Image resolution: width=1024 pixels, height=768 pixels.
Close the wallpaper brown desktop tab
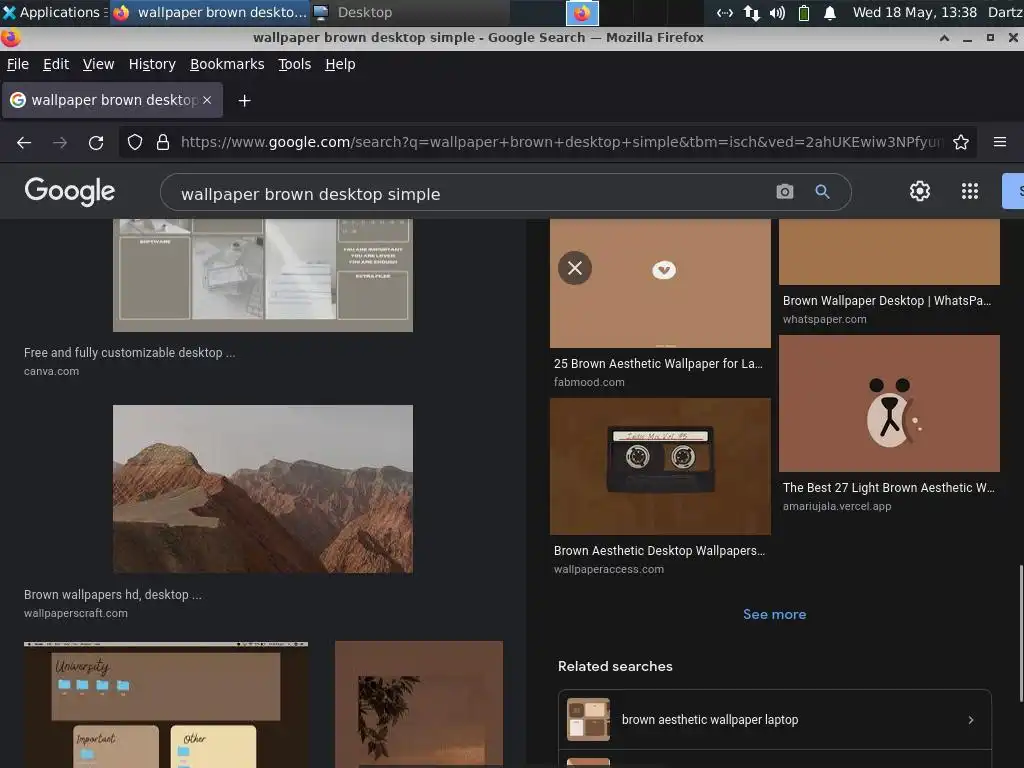click(207, 100)
